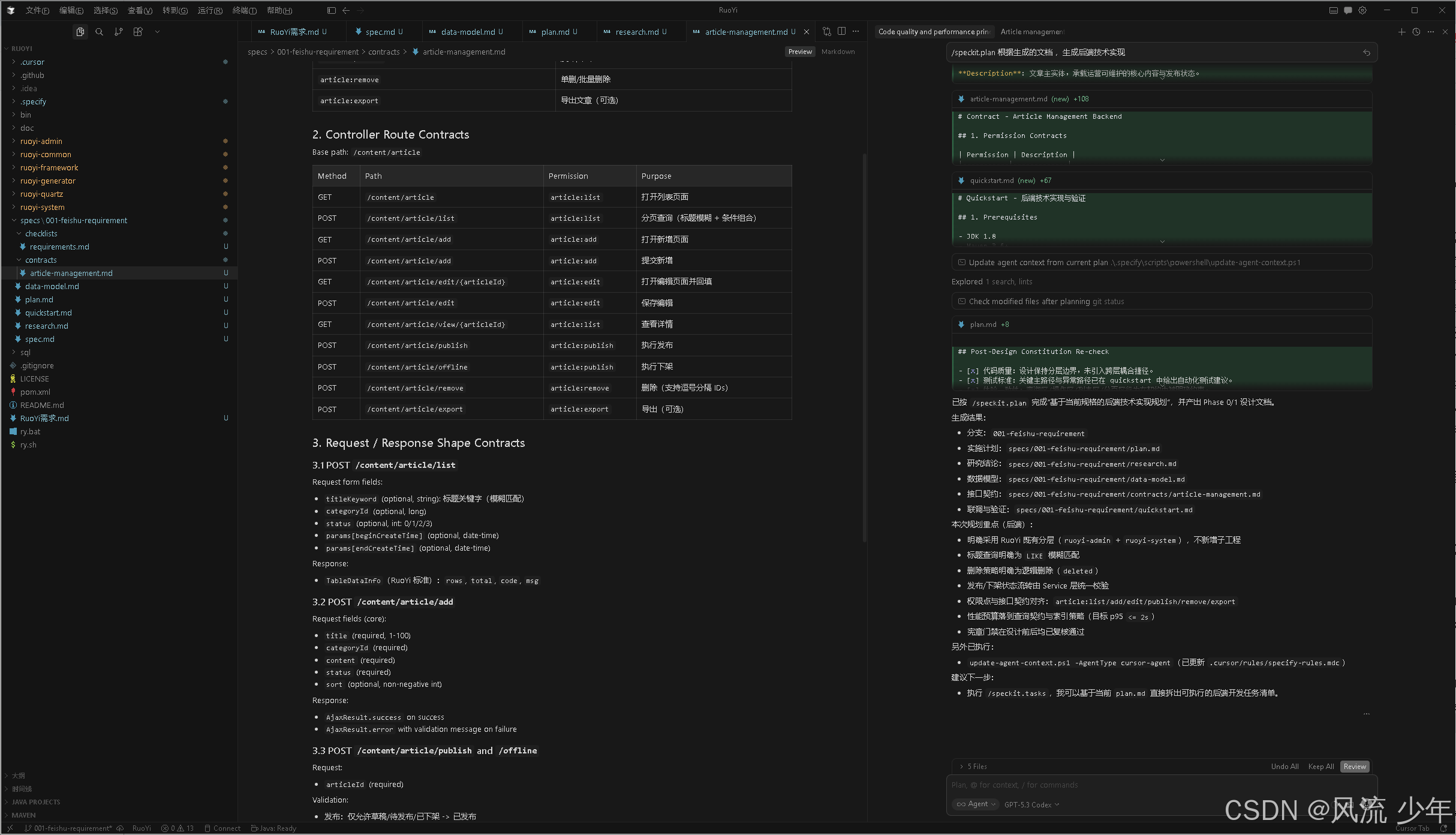Open the Extensions view icon
Screen dimensions: 1456x835
click(138, 32)
